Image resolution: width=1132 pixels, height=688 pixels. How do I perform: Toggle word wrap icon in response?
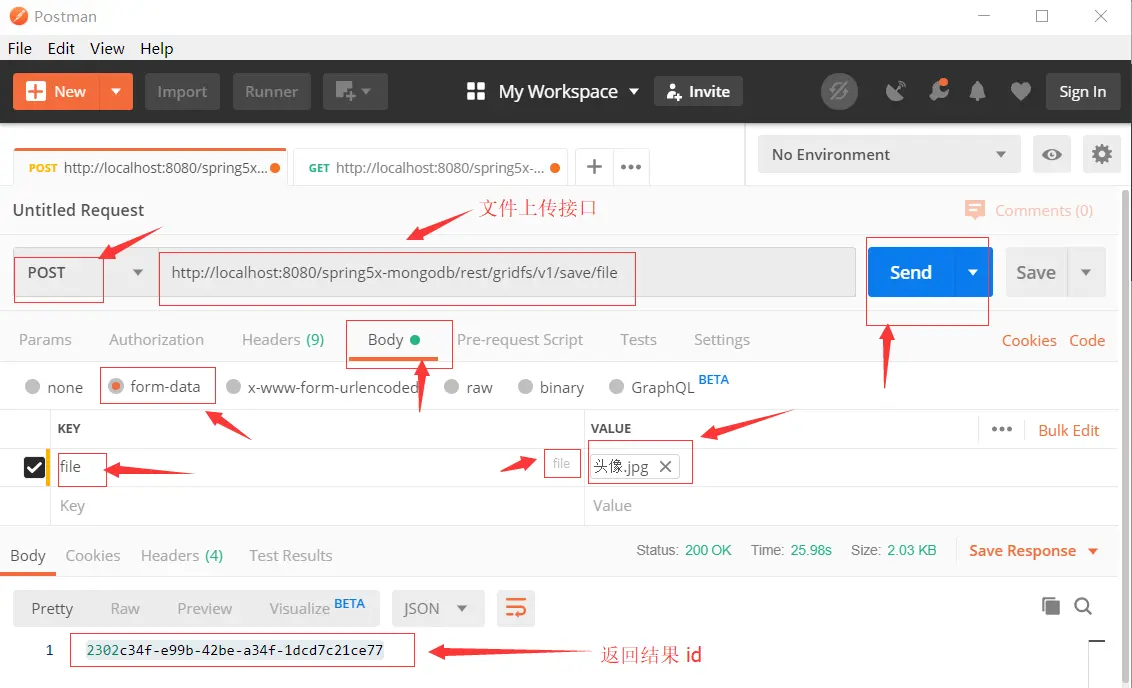pyautogui.click(x=515, y=608)
